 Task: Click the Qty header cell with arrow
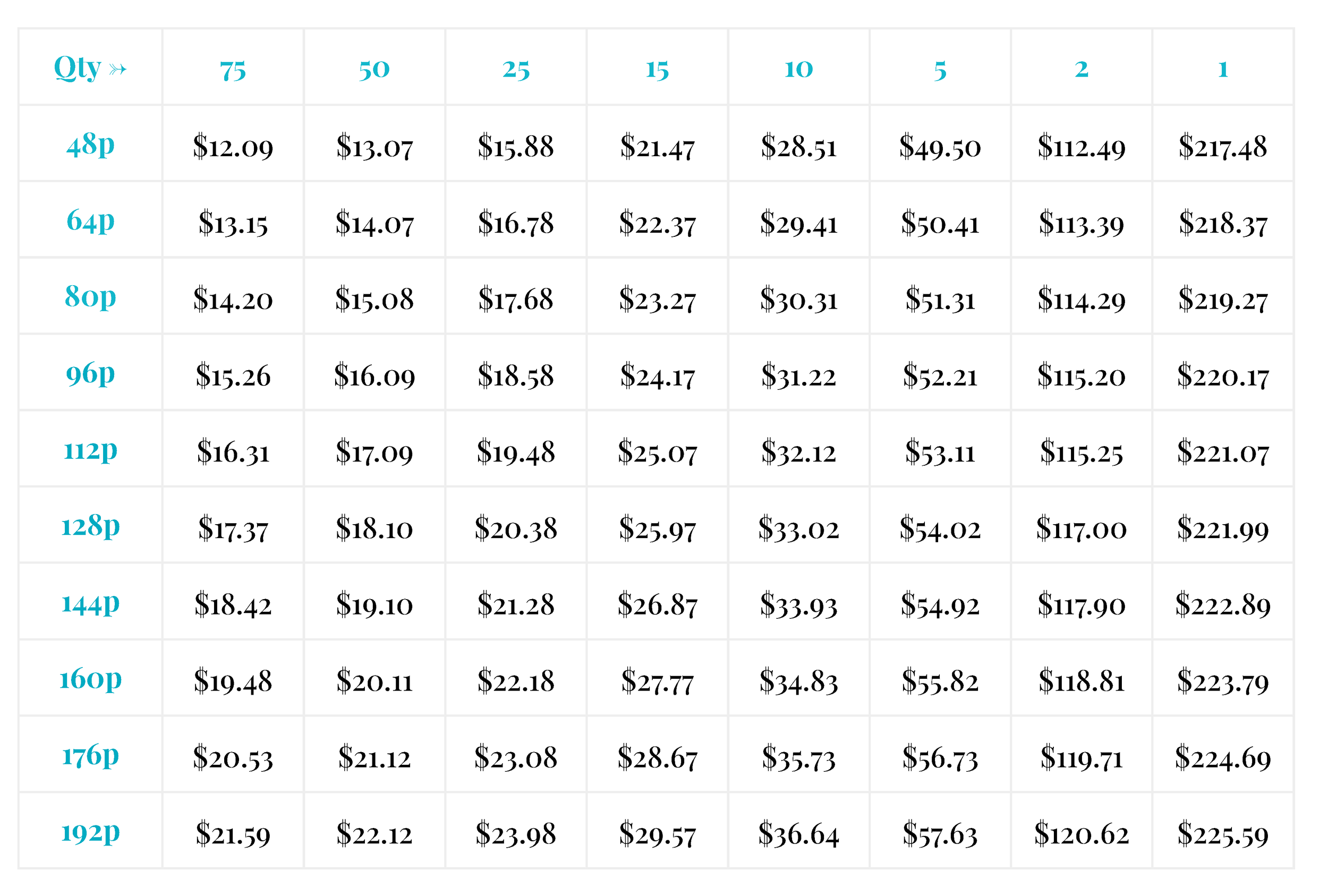(91, 68)
